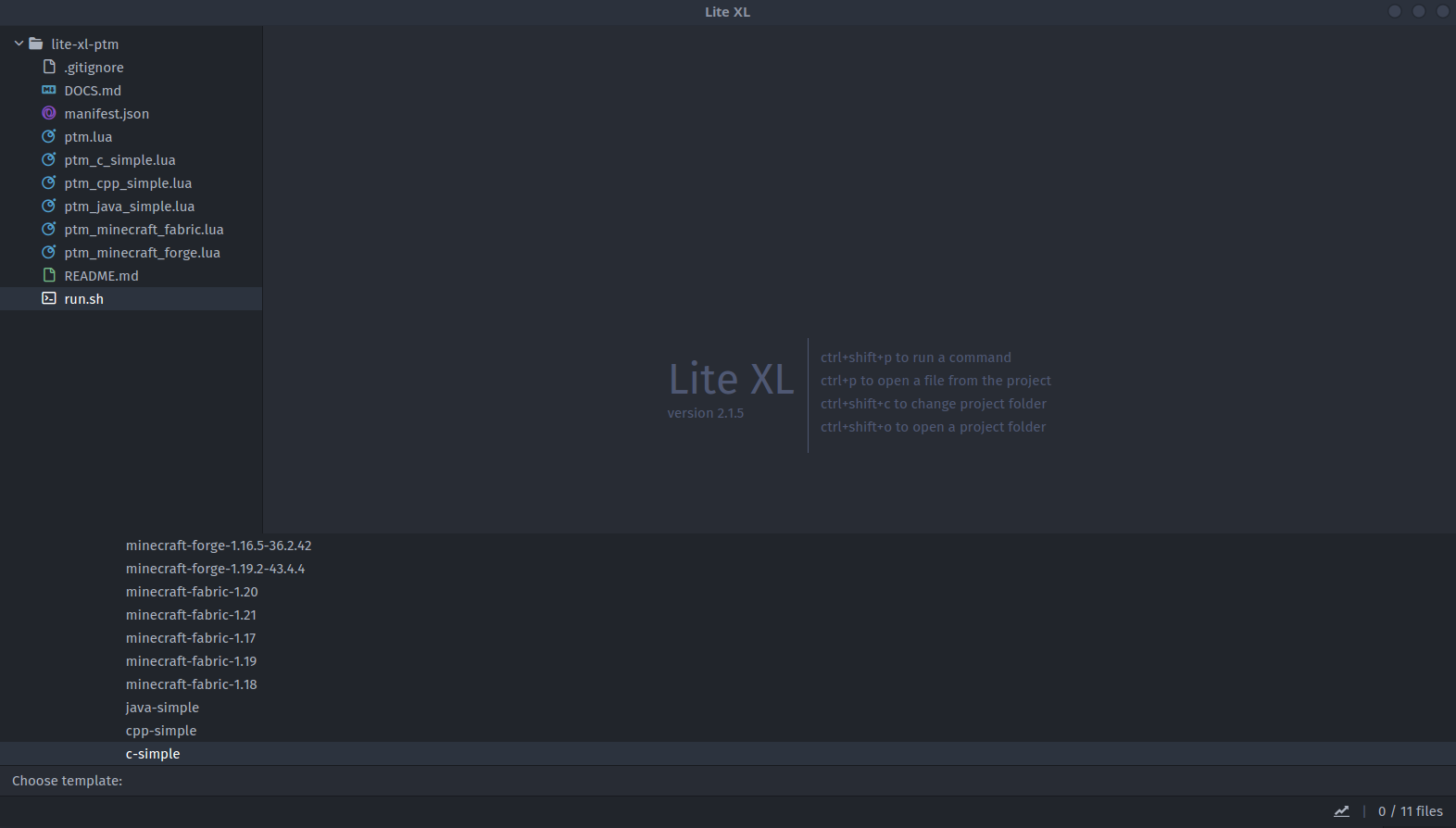Choose the highlighted c-simple template
1456x828 pixels.
click(728, 753)
